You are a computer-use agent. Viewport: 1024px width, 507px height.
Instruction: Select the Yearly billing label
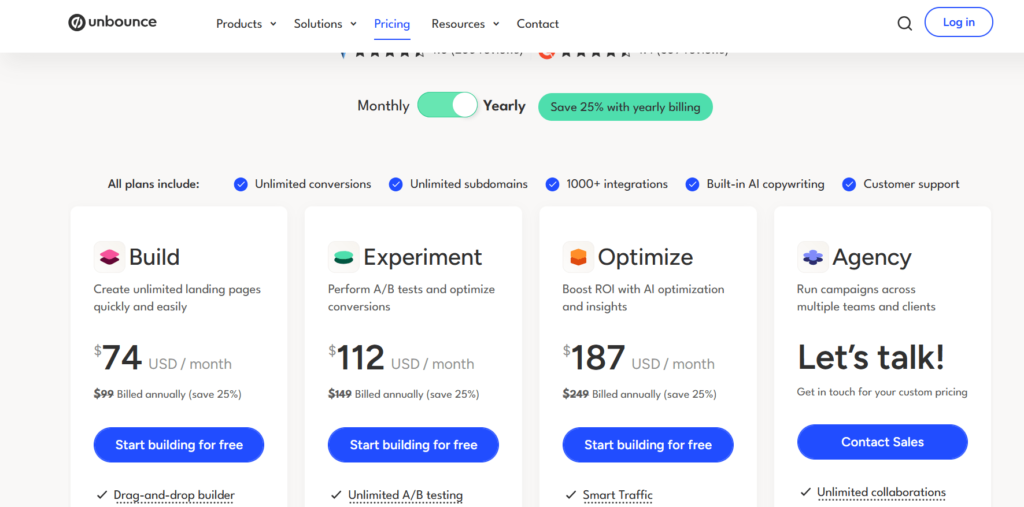(504, 106)
